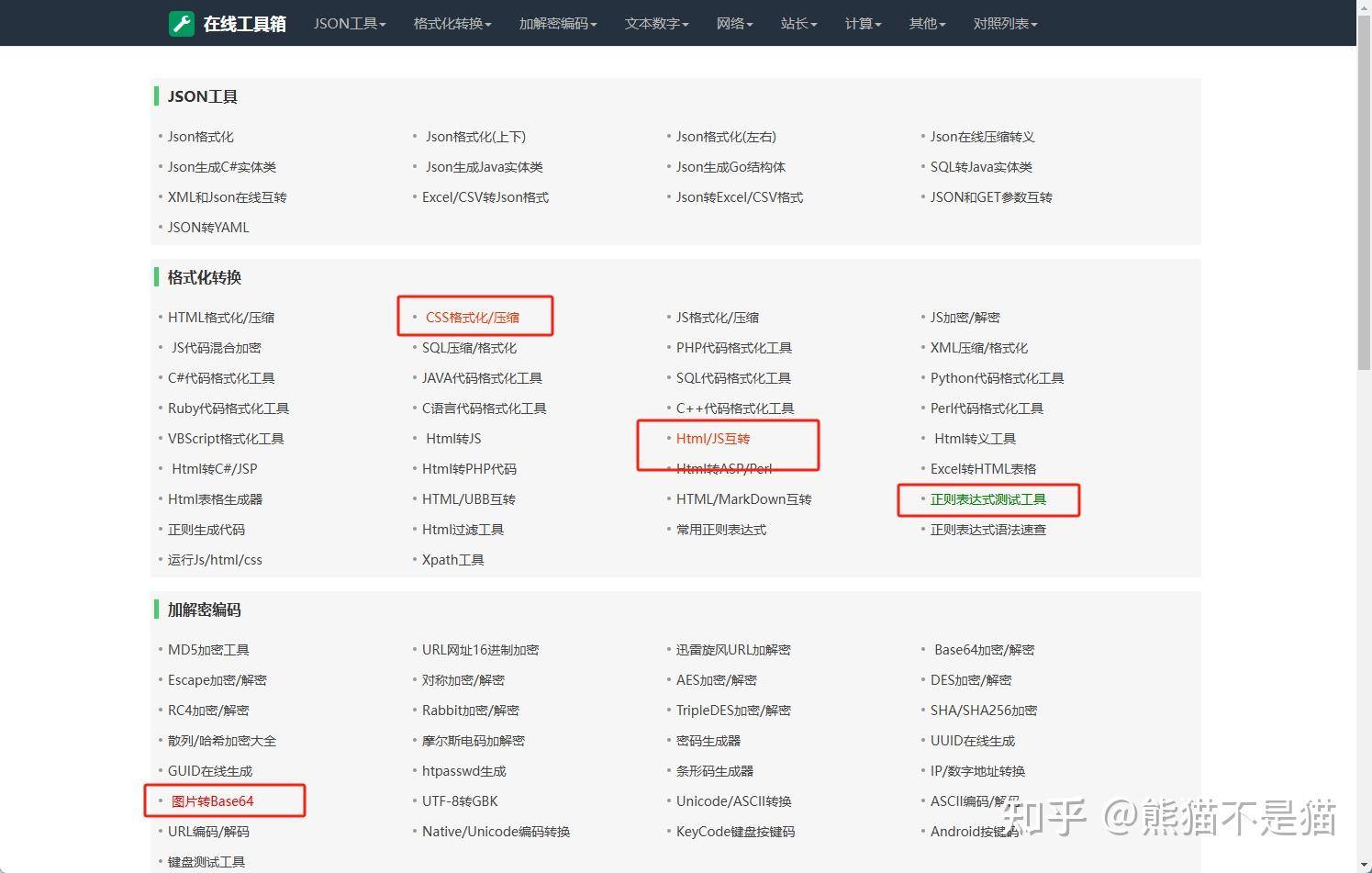Open AES加密/解密 link
Screen dimensions: 1372x873
(717, 680)
